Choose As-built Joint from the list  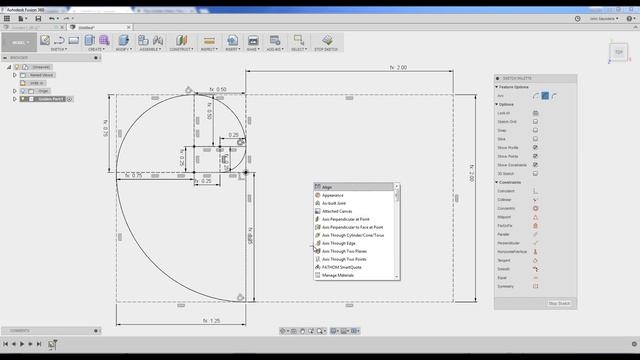pos(354,203)
